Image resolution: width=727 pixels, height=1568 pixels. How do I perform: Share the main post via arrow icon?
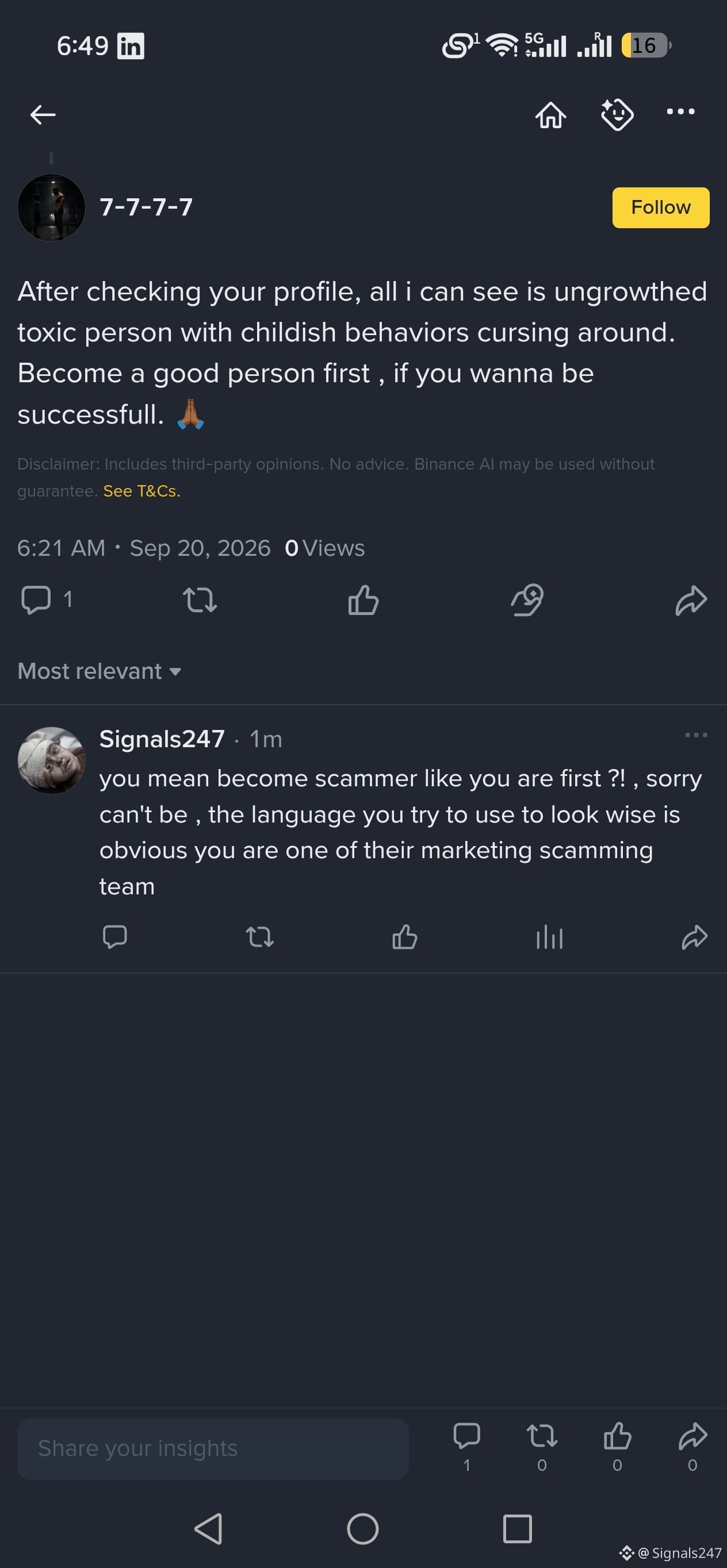tap(691, 600)
